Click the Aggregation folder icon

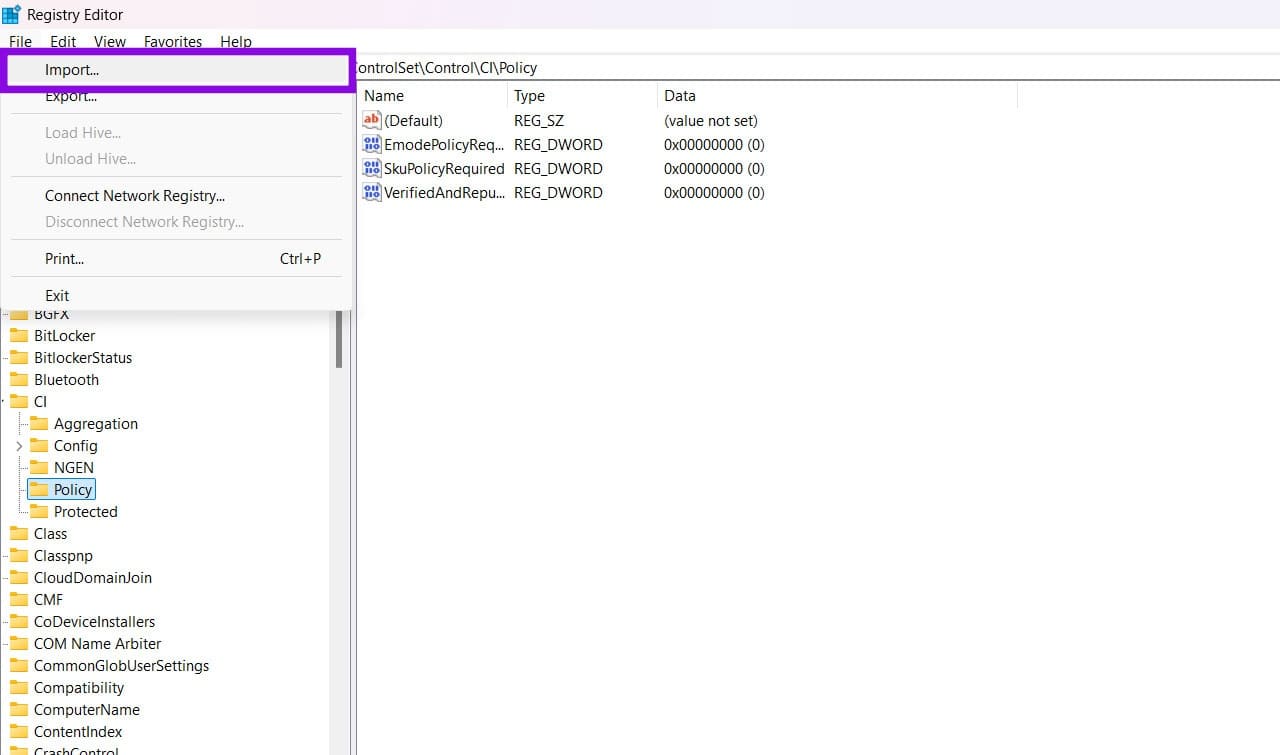pyautogui.click(x=39, y=423)
